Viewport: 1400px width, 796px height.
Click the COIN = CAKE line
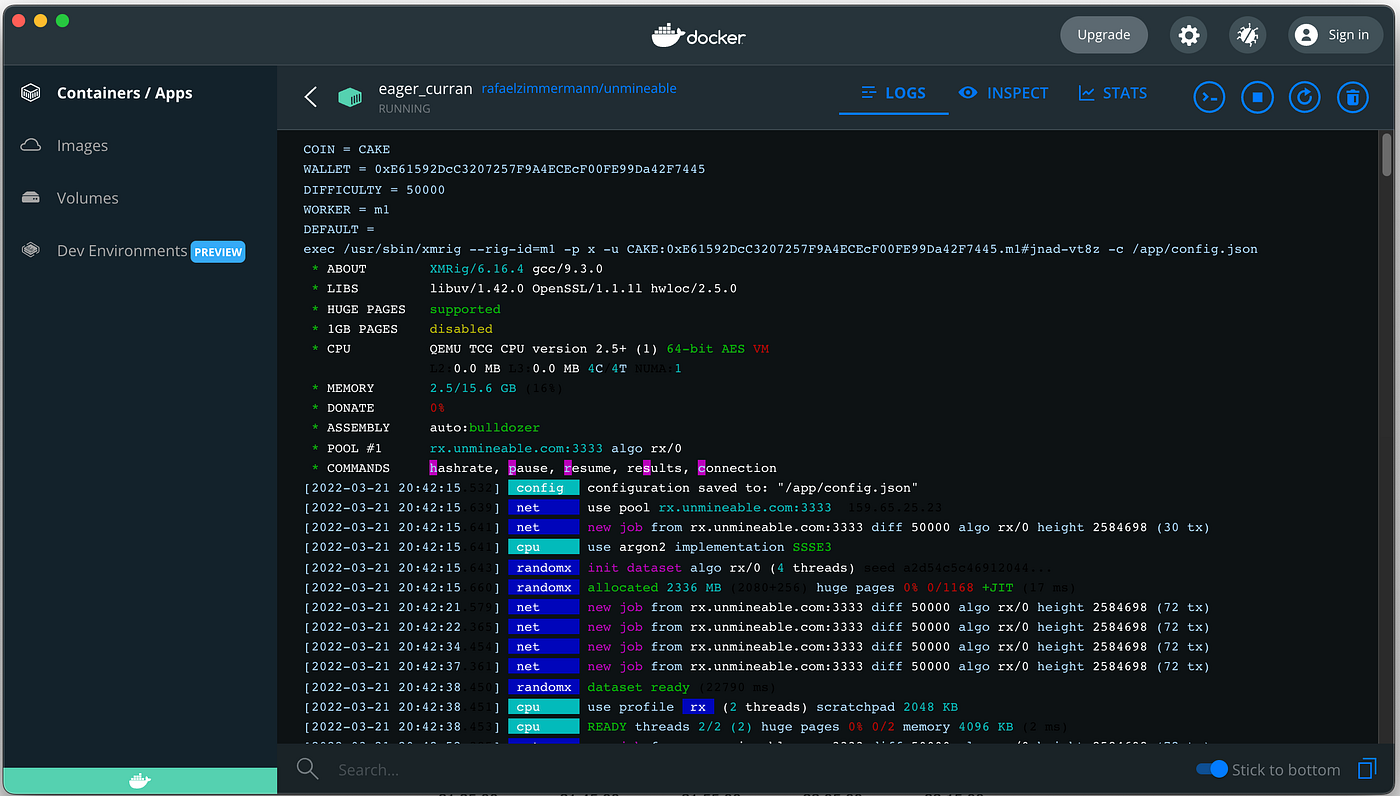pos(347,149)
